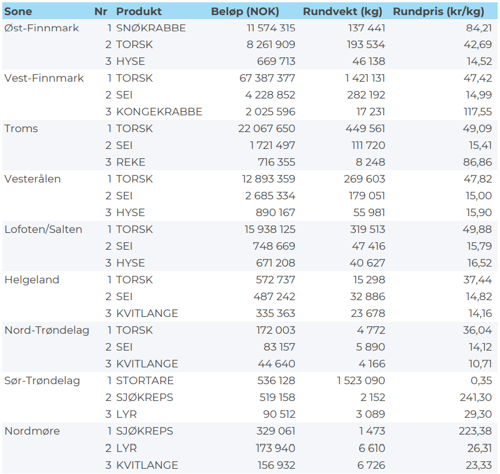The height and width of the screenshot is (474, 500).
Task: Click the Rundvekt (kg) column header
Action: tap(342, 12)
